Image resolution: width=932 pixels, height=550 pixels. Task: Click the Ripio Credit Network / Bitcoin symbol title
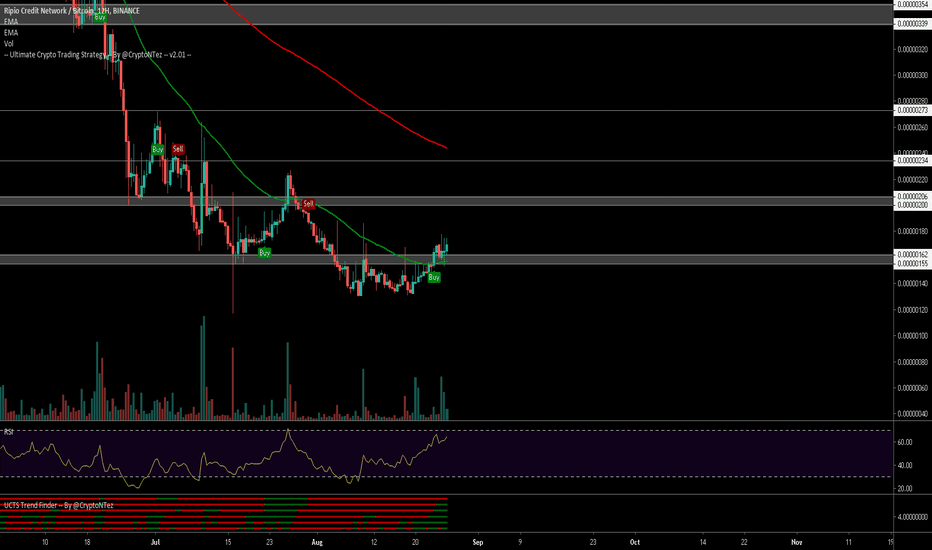71,11
